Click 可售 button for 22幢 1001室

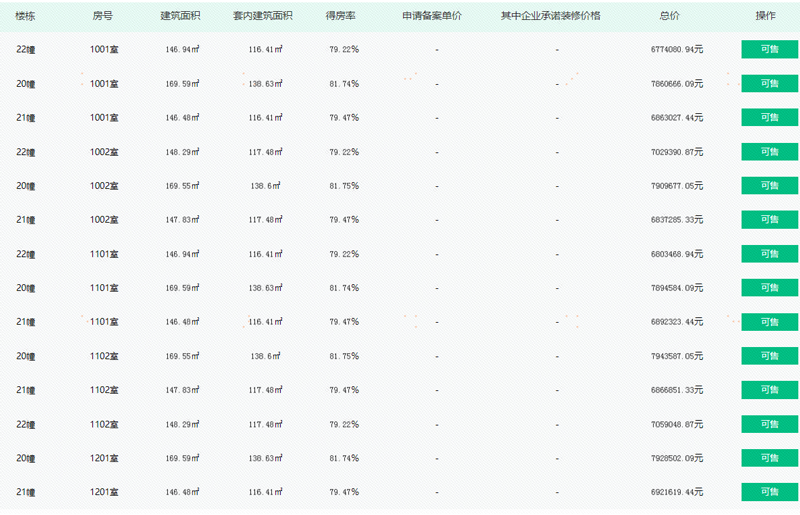(x=770, y=50)
